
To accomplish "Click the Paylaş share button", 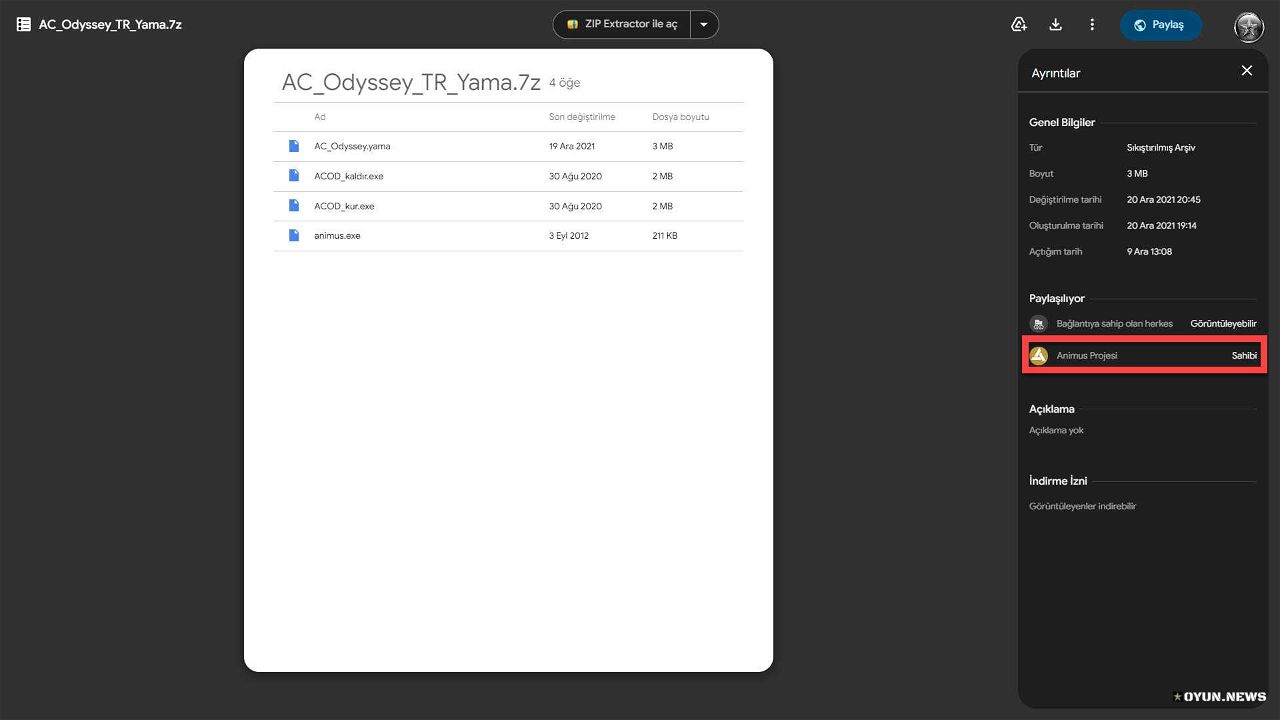I will 1160,25.
